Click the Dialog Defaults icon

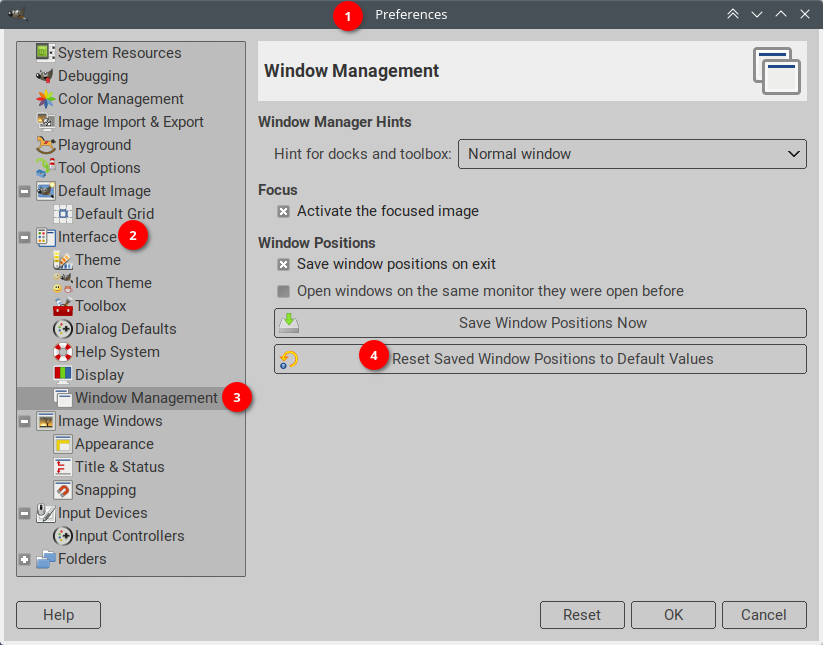click(62, 329)
